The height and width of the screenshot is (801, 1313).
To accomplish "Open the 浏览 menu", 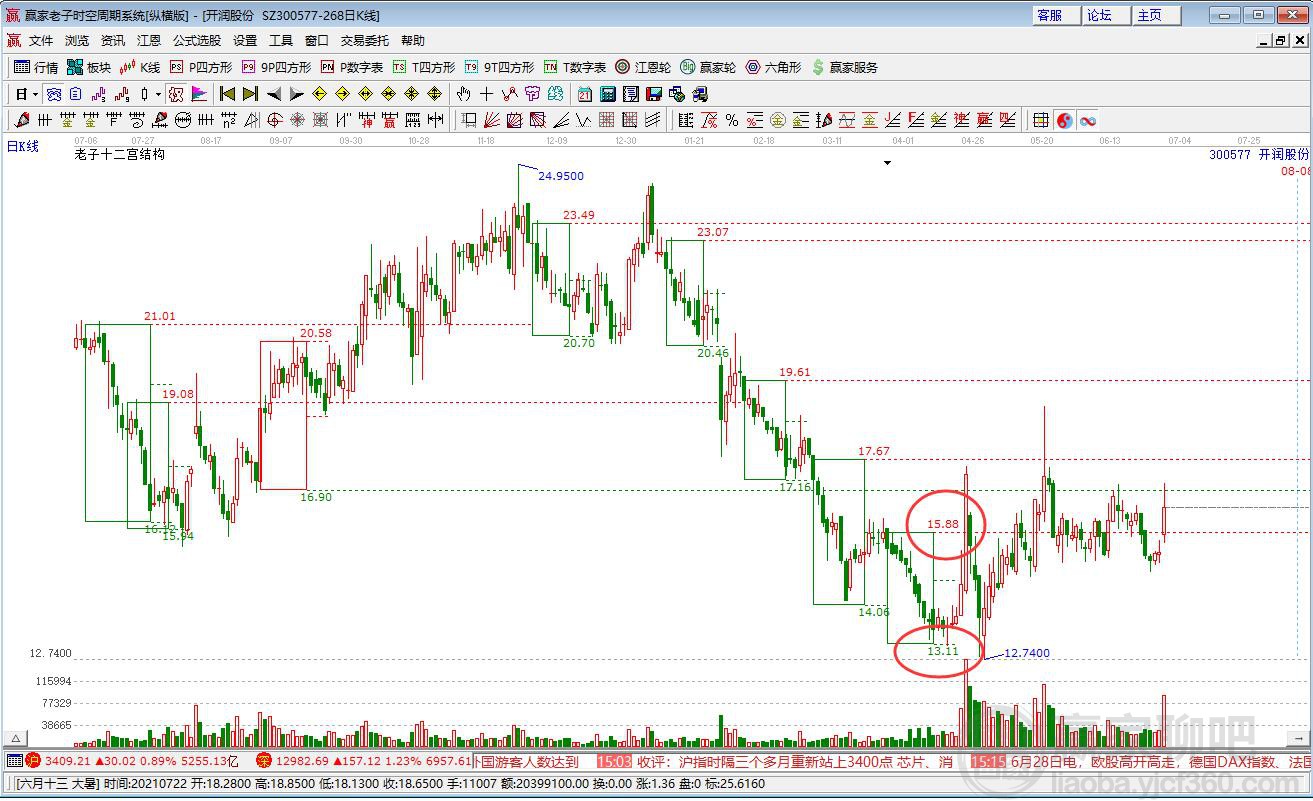I will [77, 41].
